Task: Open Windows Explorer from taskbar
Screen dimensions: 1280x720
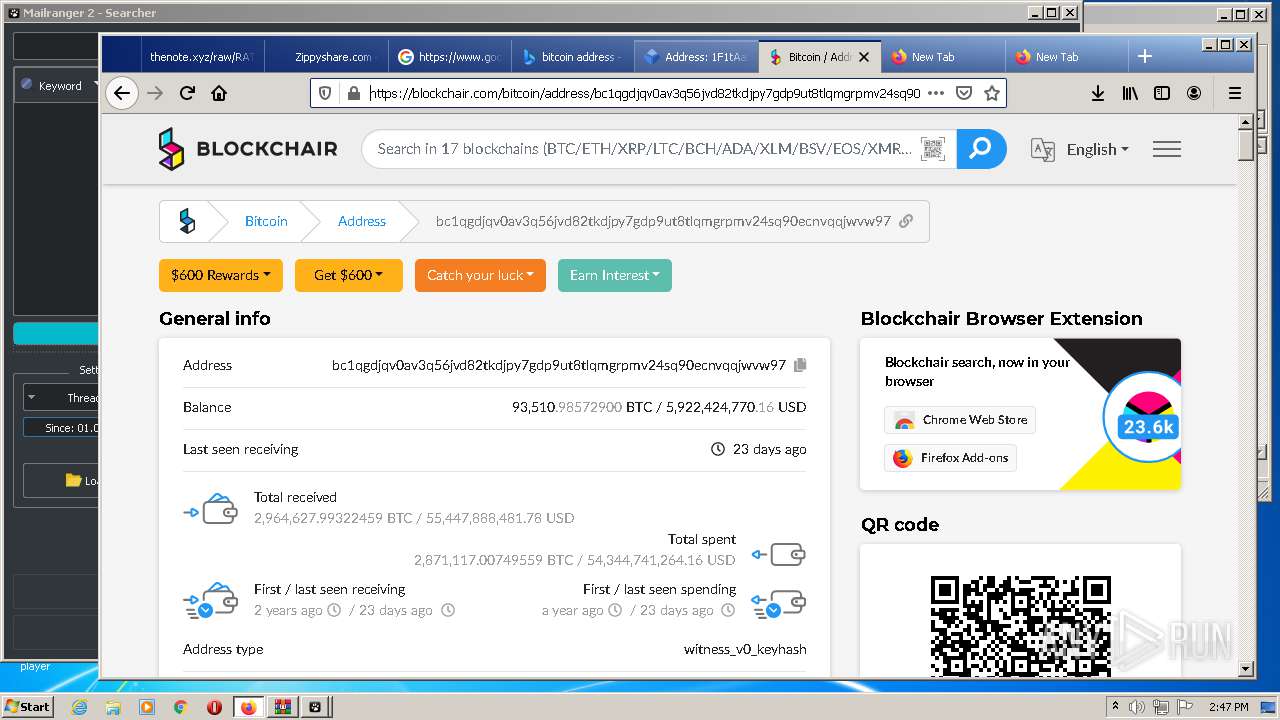Action: point(113,707)
